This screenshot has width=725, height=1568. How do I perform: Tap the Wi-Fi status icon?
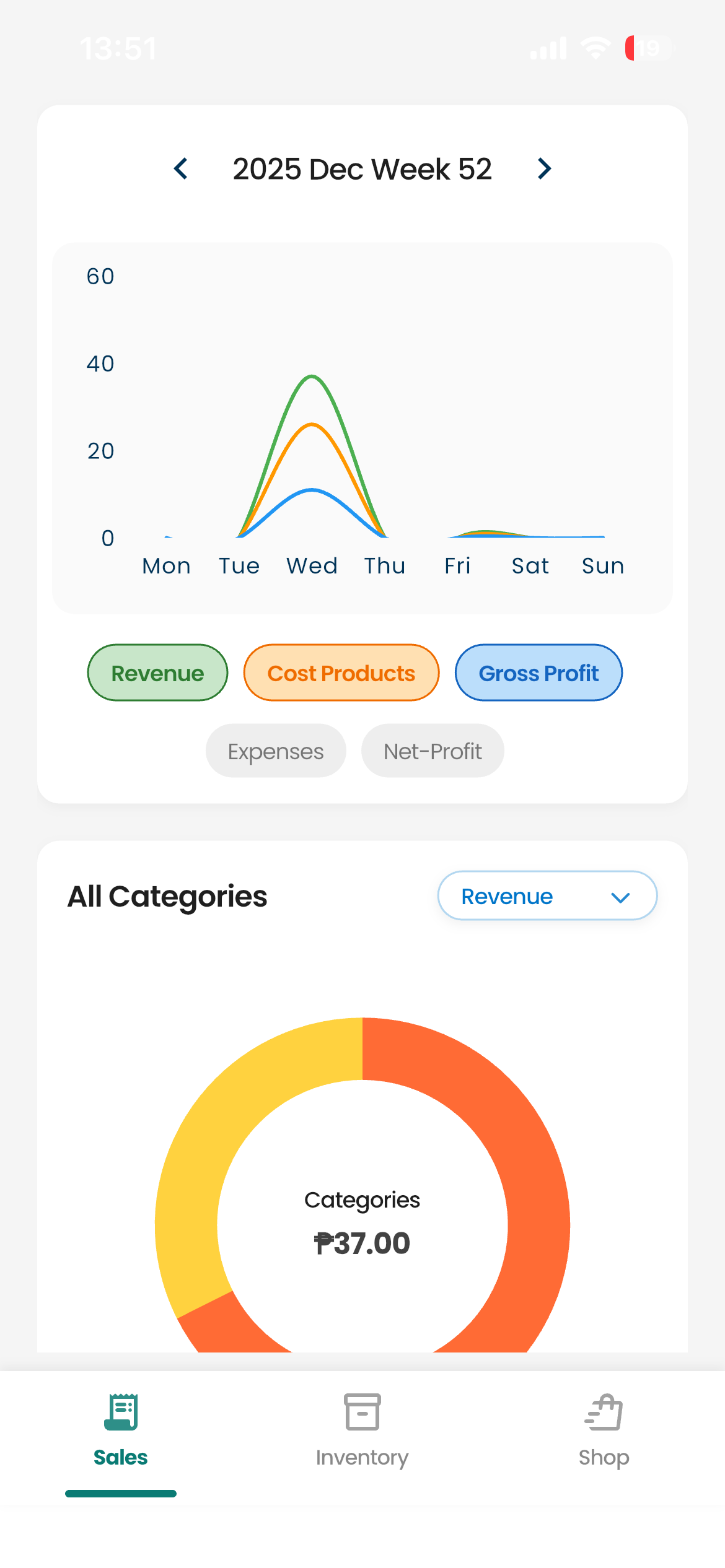click(x=595, y=48)
